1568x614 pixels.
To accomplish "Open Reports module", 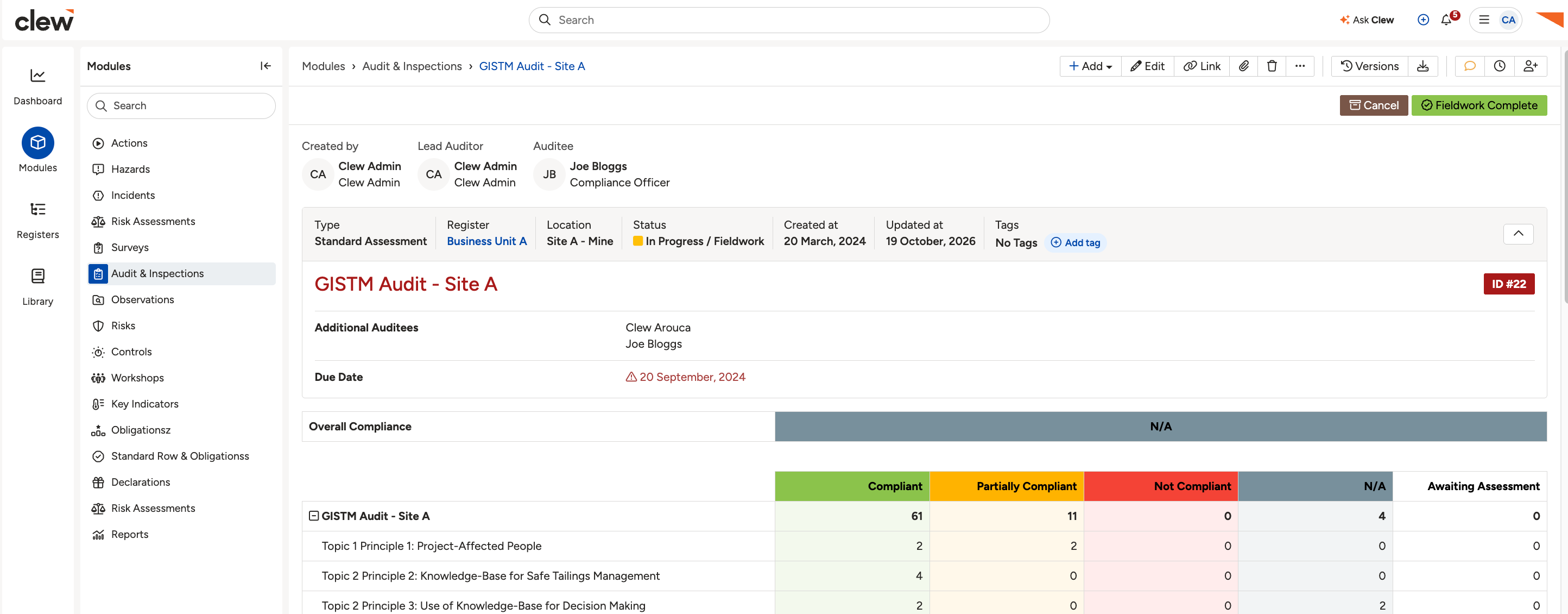I will (x=181, y=535).
